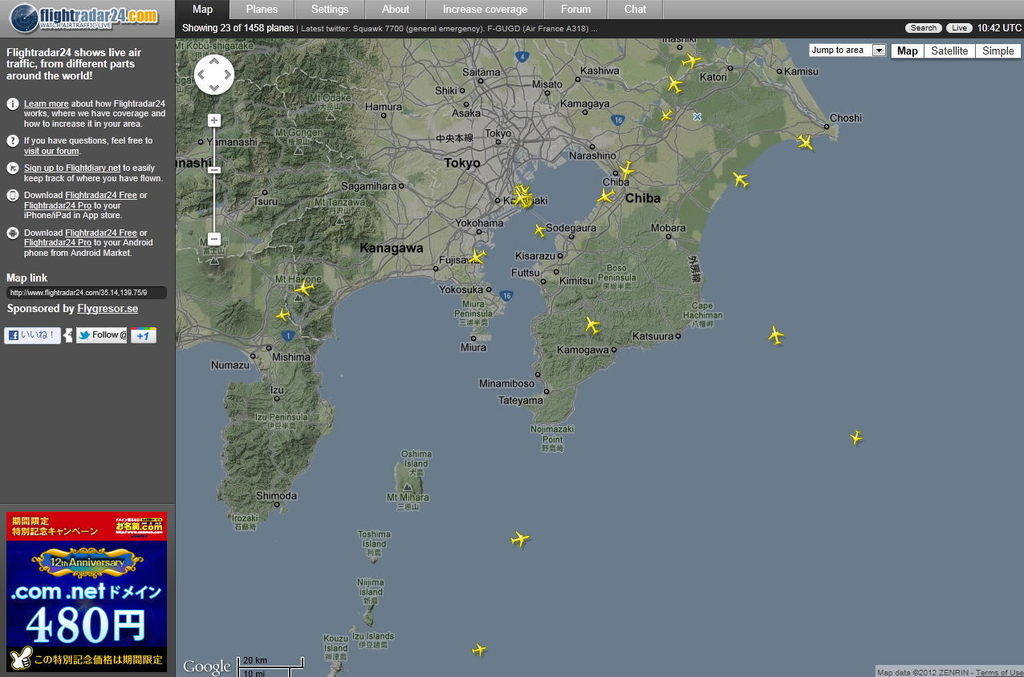Switch map view to Satellite

[949, 51]
